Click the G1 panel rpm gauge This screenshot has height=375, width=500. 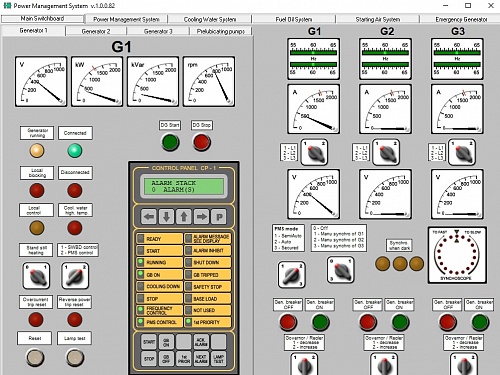pos(209,82)
